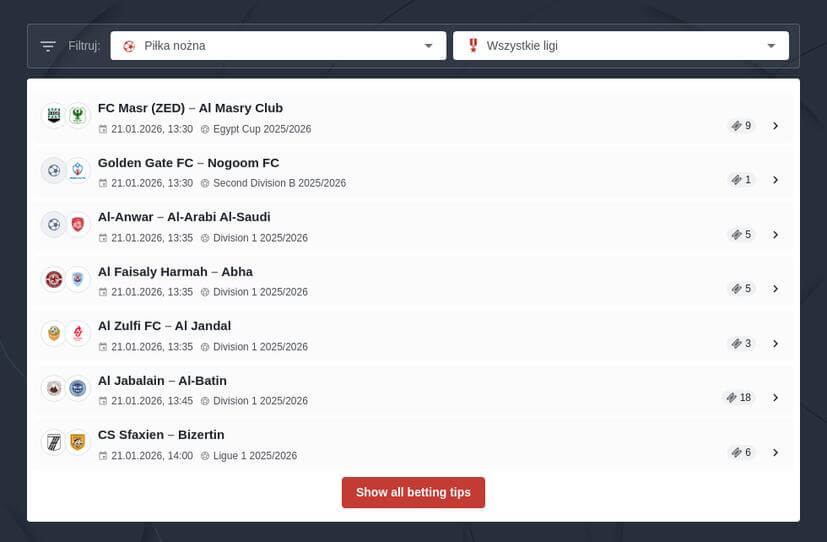Click the FC Masr (ZED) team logo

click(54, 116)
